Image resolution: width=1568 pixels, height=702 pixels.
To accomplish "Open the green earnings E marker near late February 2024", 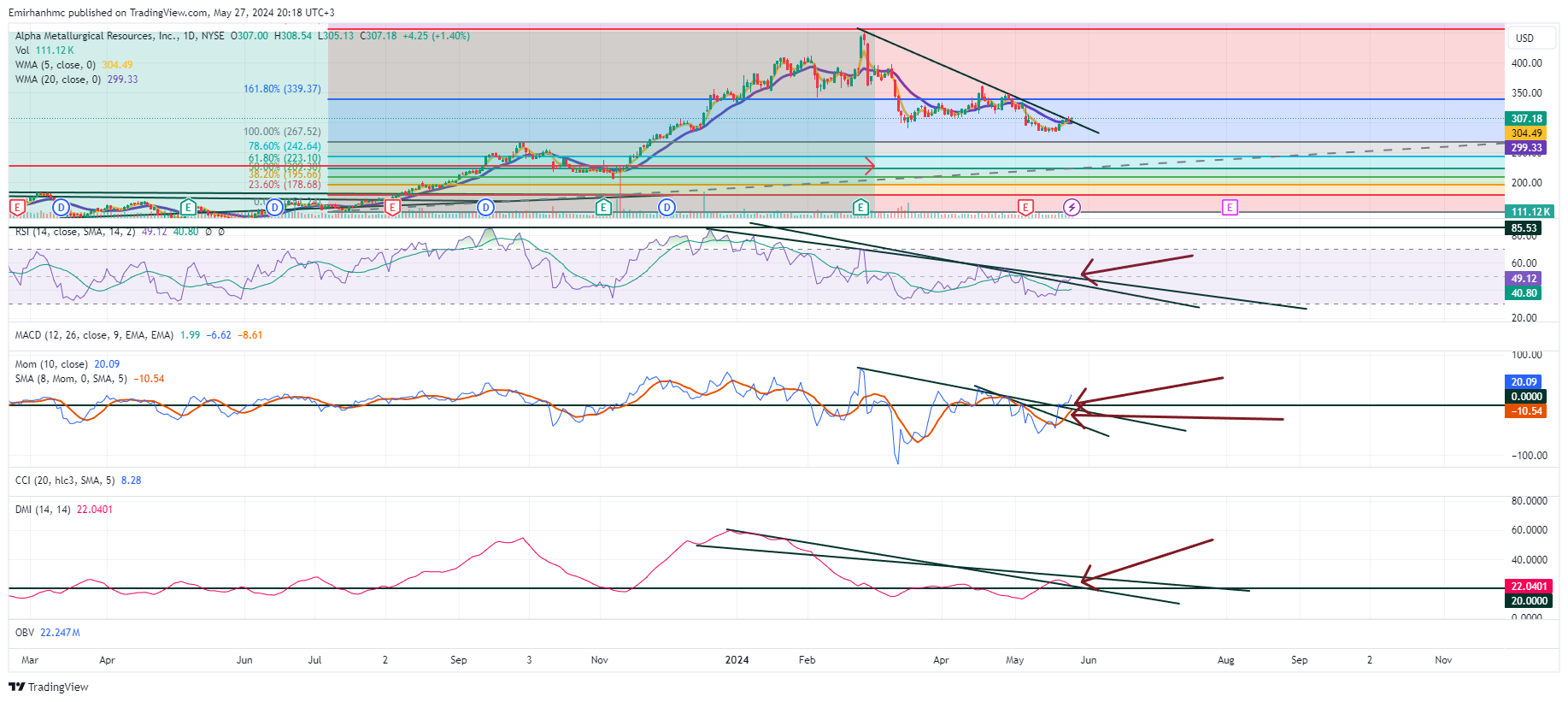I will tap(860, 207).
